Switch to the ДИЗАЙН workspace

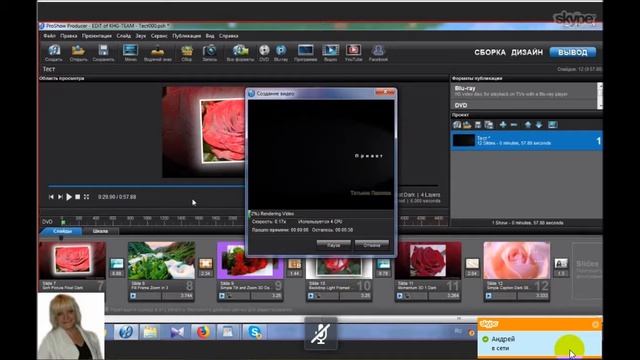coord(527,52)
